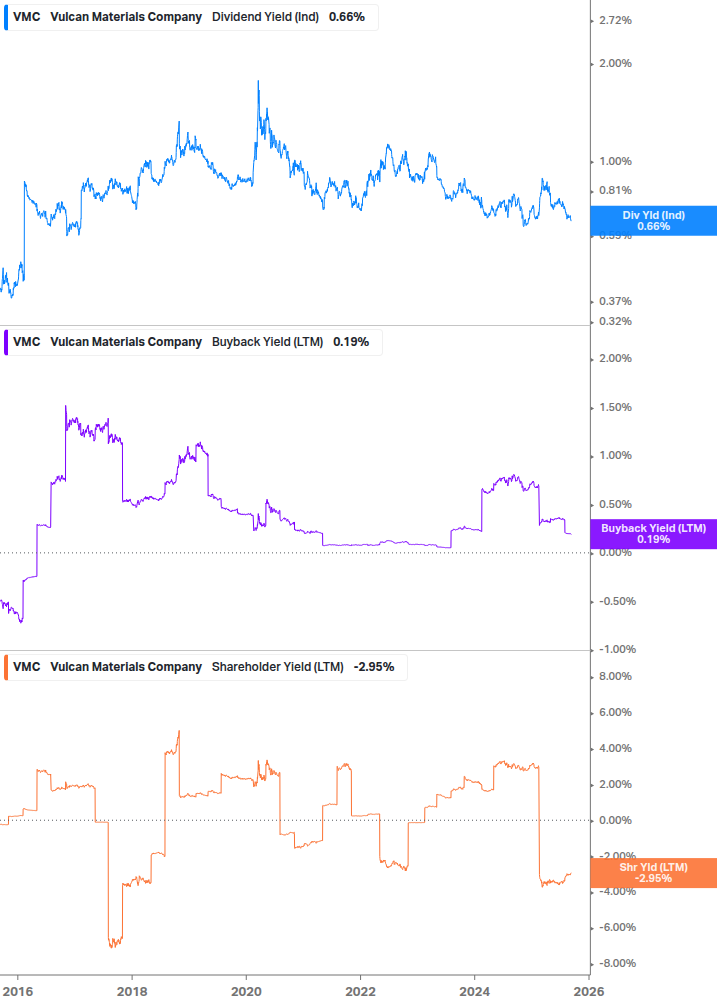Click the 2020 label on the time axis

246,992
